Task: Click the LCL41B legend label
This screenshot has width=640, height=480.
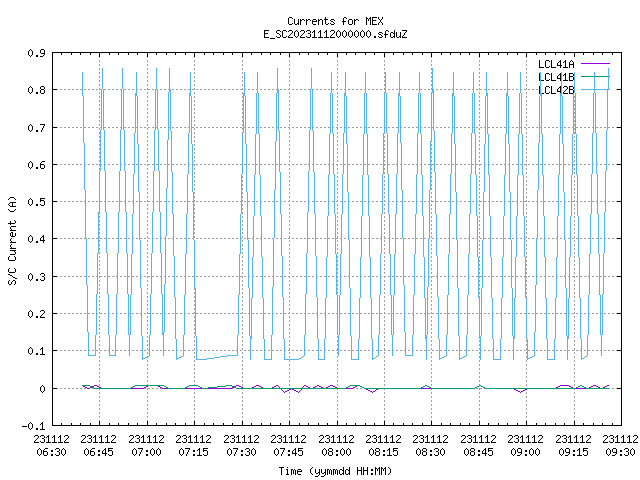Action: (x=556, y=77)
